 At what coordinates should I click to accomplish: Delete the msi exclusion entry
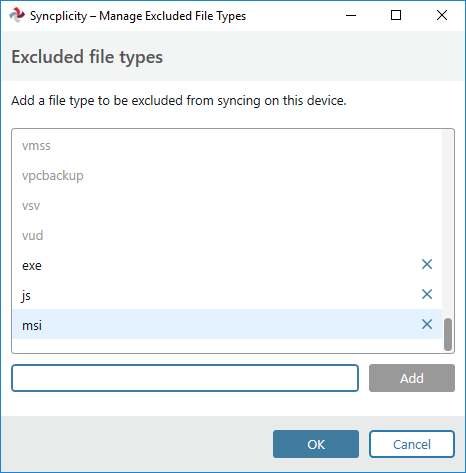[x=427, y=324]
